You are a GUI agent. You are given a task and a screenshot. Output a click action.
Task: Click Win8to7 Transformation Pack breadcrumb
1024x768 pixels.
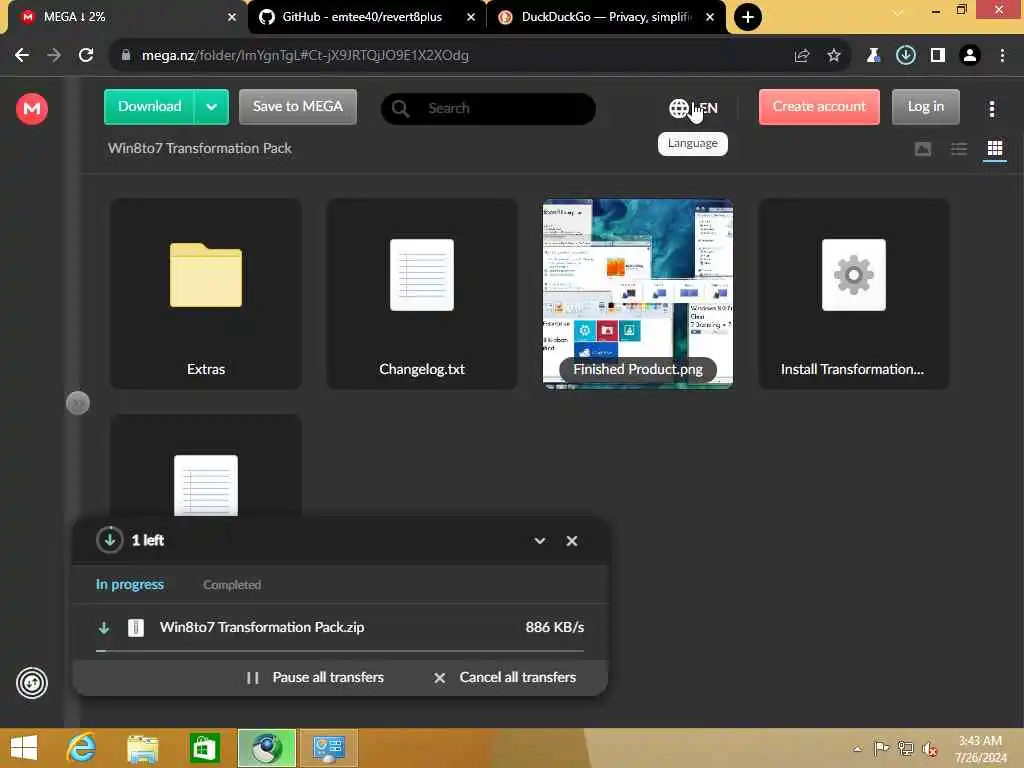pyautogui.click(x=200, y=148)
